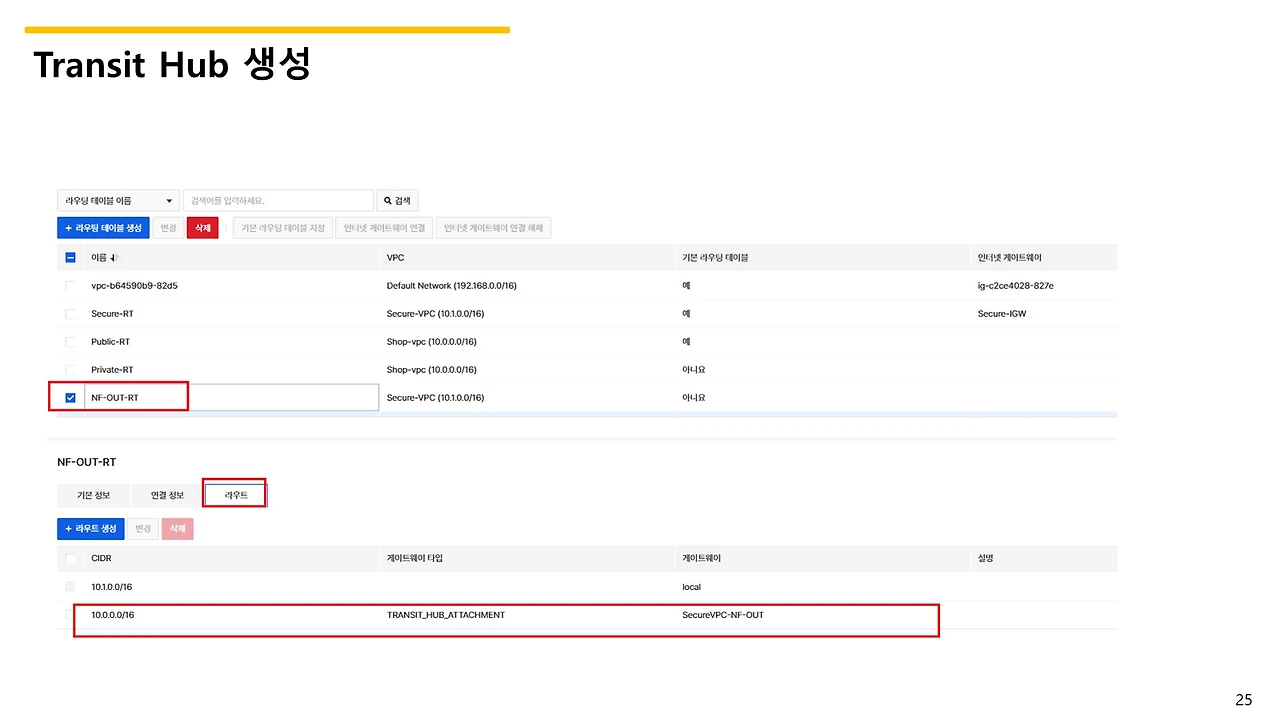Switch to the 라우트 tab

pos(236,495)
